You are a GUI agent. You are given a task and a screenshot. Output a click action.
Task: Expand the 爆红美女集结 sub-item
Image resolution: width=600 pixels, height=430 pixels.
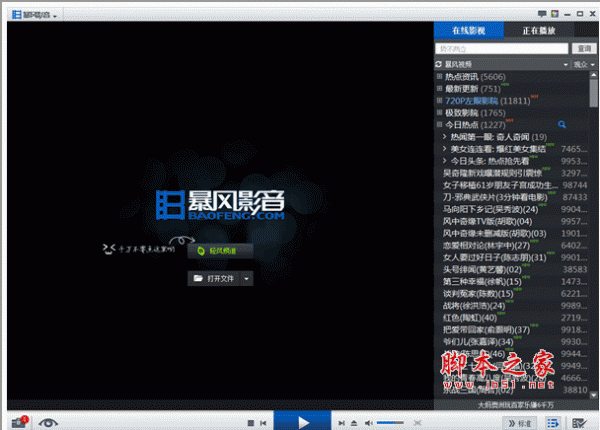(x=445, y=148)
